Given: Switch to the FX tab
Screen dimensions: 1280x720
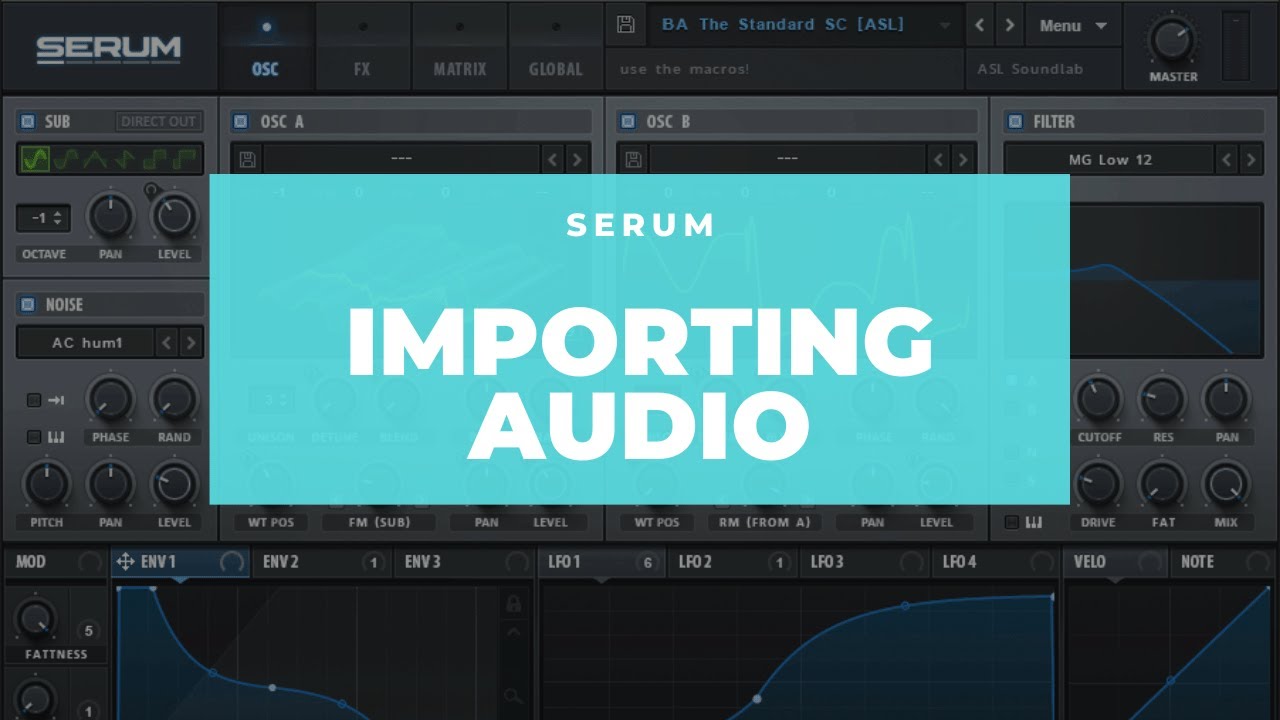Looking at the screenshot, I should (x=362, y=47).
